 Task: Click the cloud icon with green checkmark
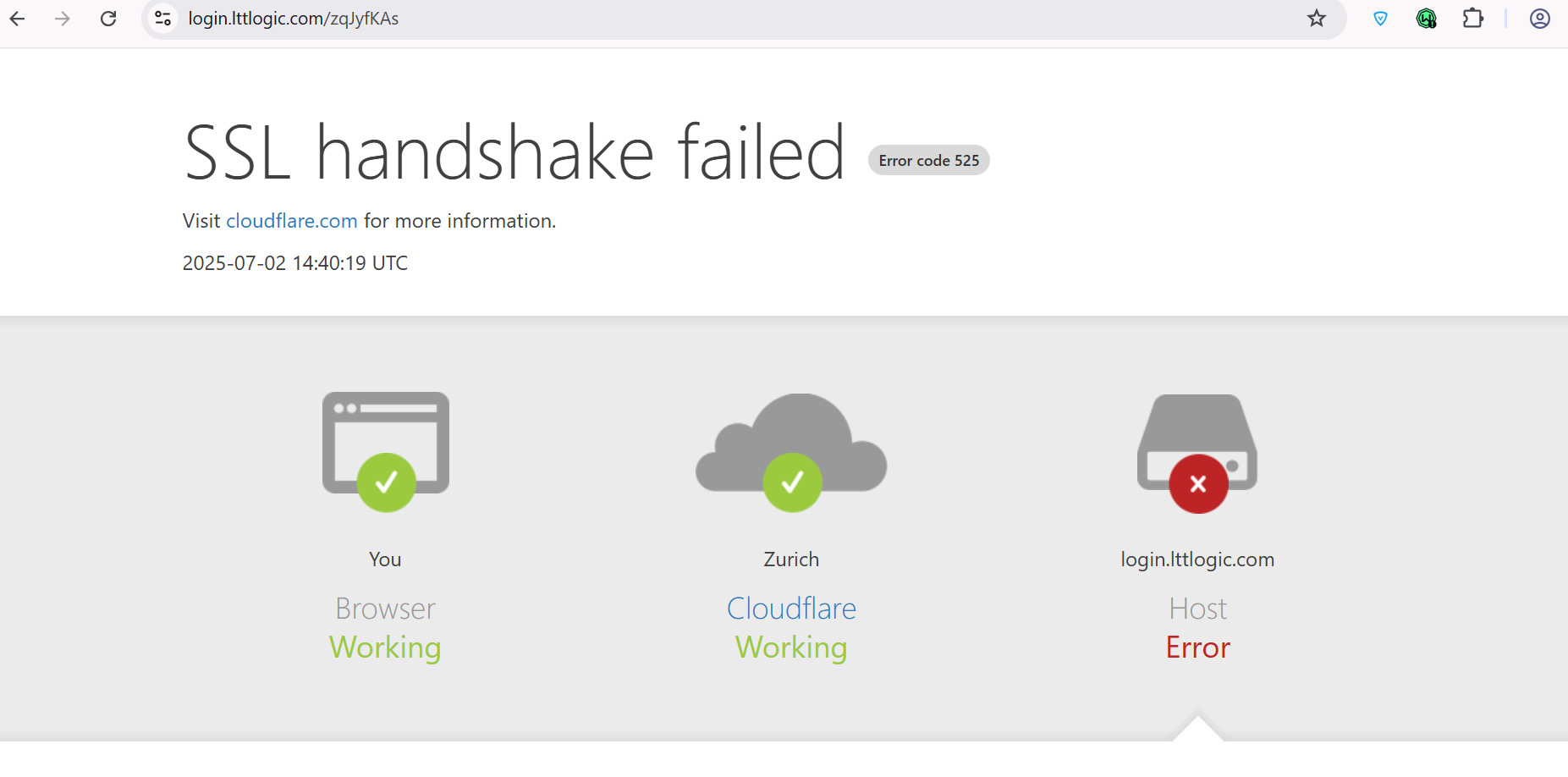(791, 452)
